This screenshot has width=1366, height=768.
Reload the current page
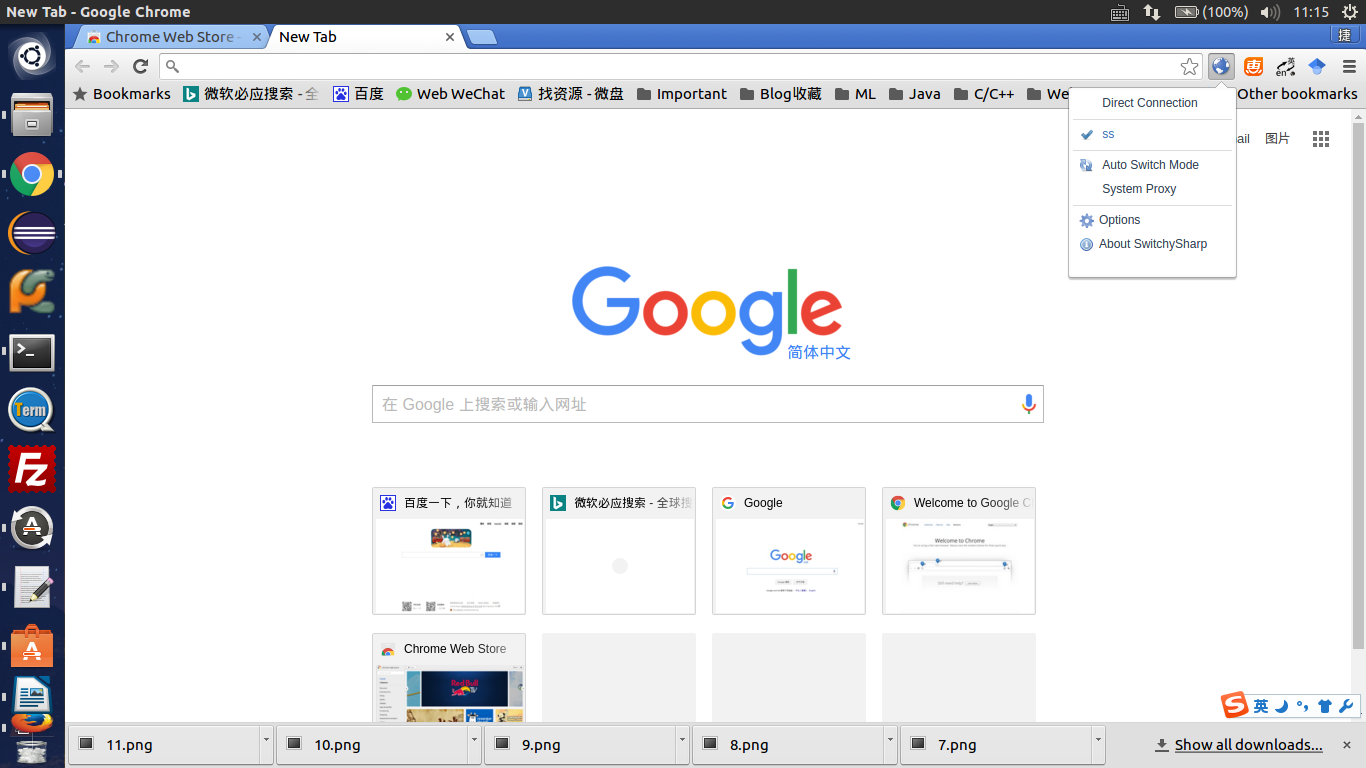pyautogui.click(x=141, y=66)
